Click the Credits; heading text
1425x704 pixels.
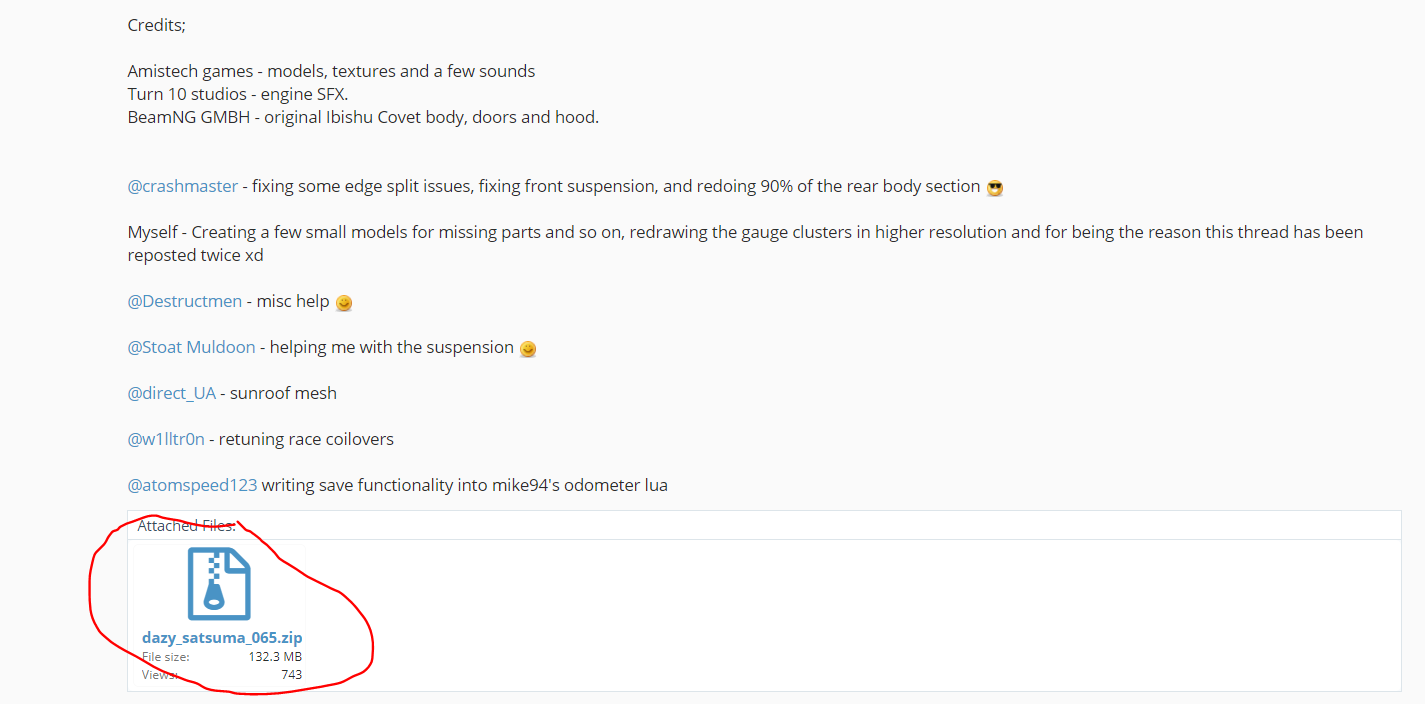coord(157,26)
